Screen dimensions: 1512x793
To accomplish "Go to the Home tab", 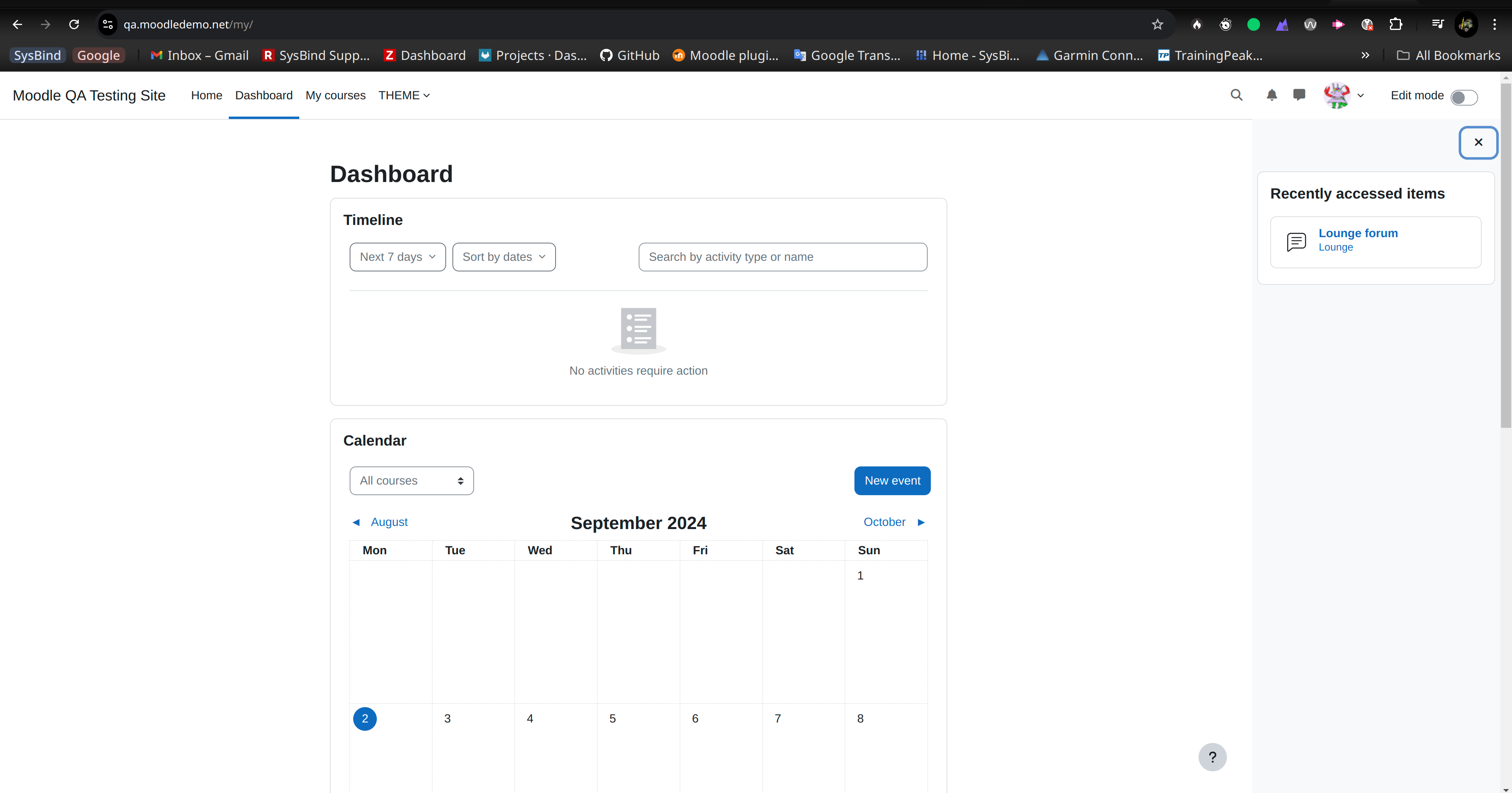I will pos(207,95).
